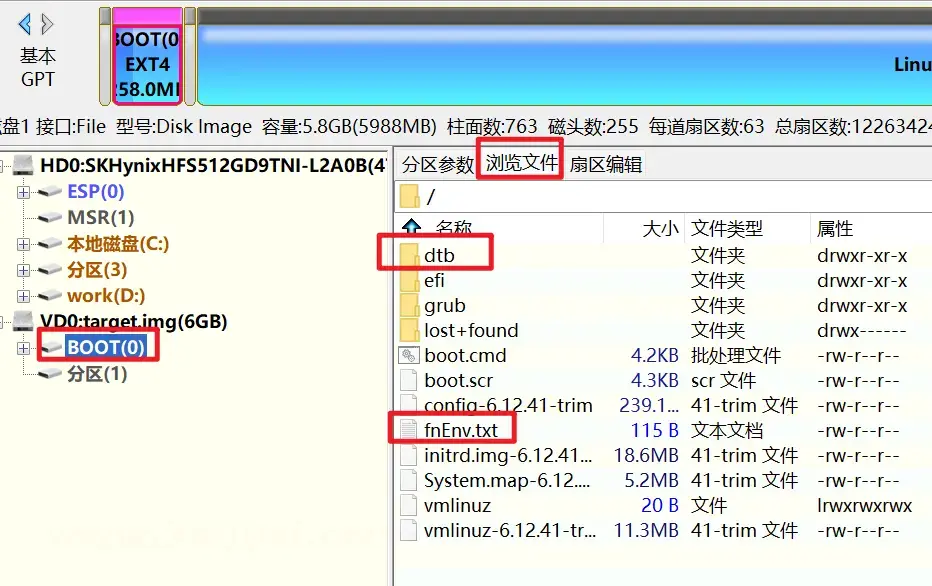Click the previous disk left arrow
Screen dimensions: 932x586
coord(25,24)
